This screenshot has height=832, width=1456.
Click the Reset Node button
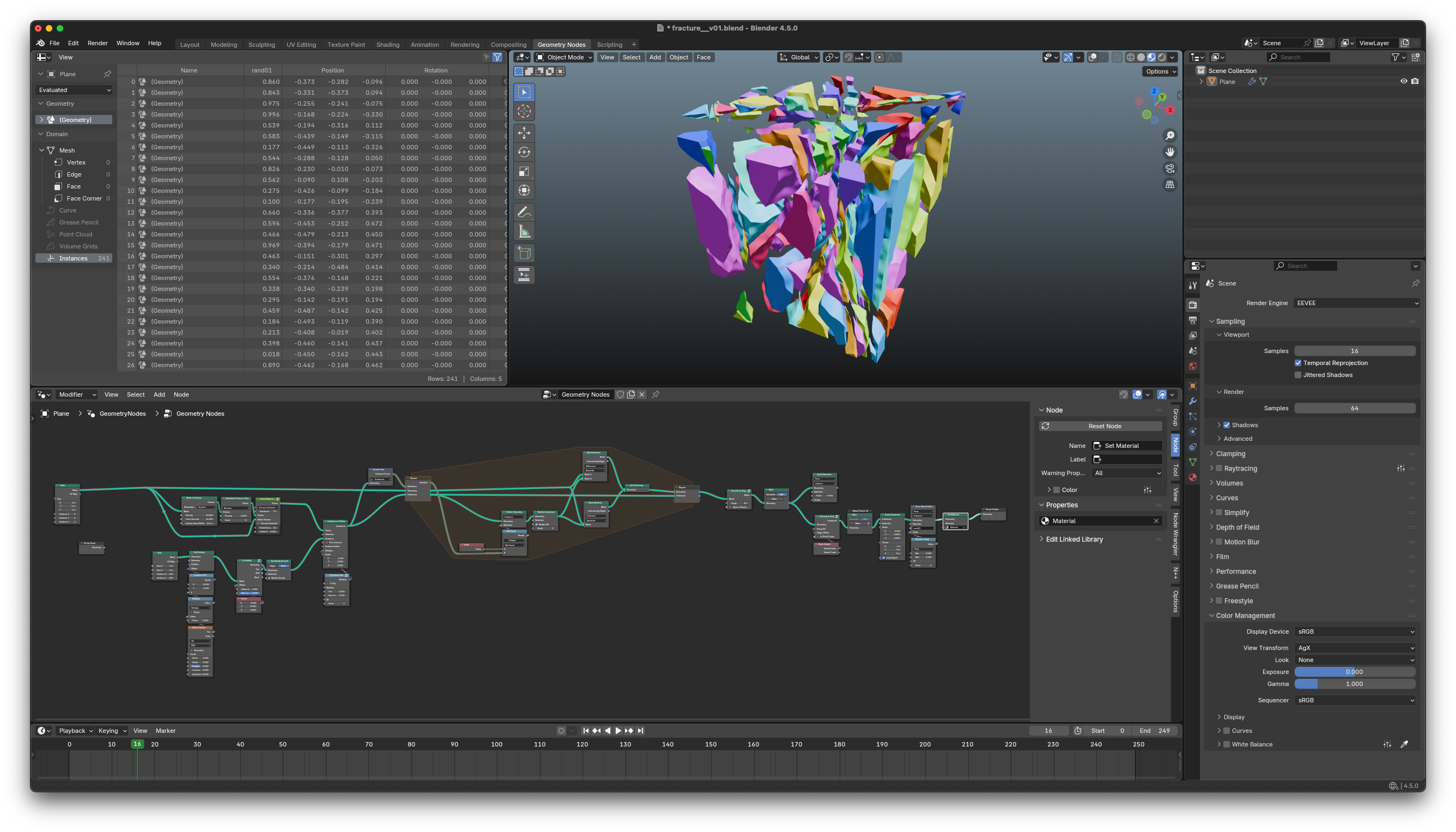(x=1100, y=426)
